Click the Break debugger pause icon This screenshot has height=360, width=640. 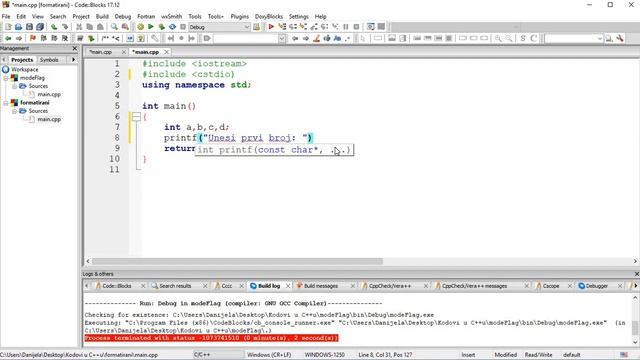point(346,27)
